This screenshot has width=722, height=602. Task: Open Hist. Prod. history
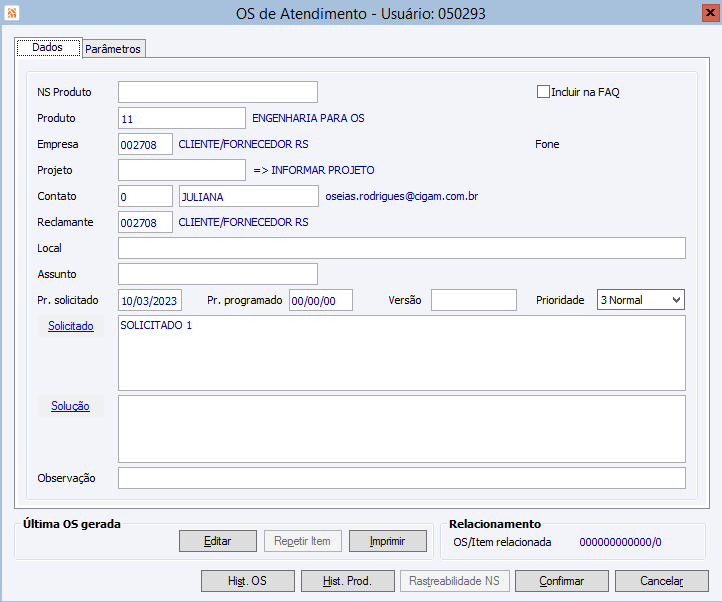348,581
